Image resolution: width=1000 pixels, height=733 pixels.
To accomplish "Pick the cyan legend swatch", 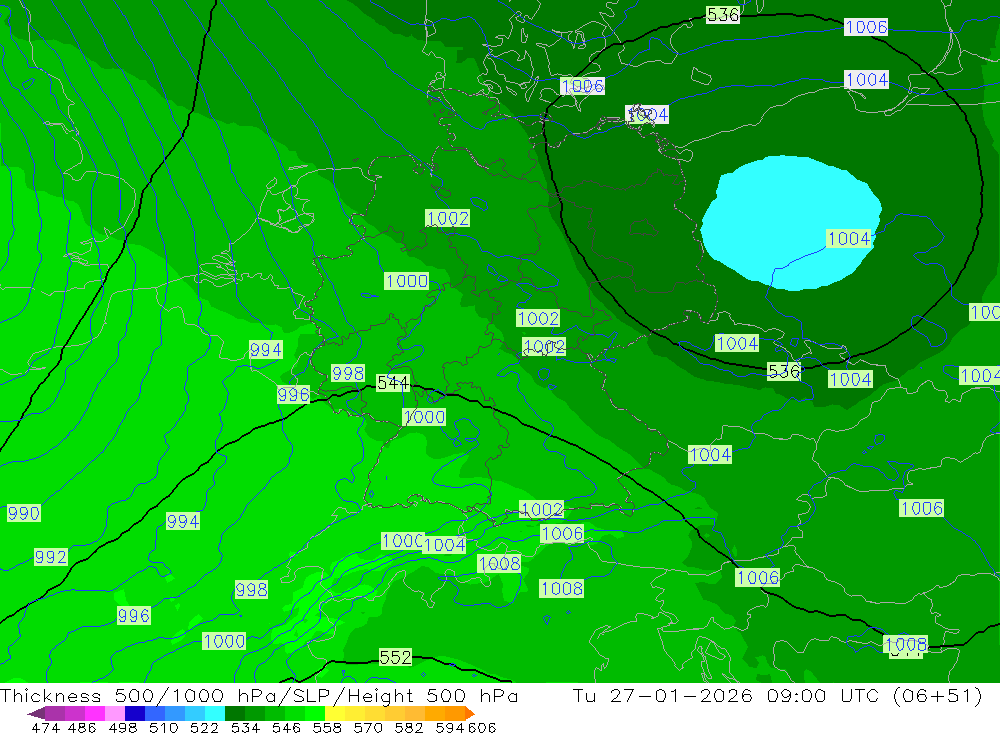I will (215, 713).
